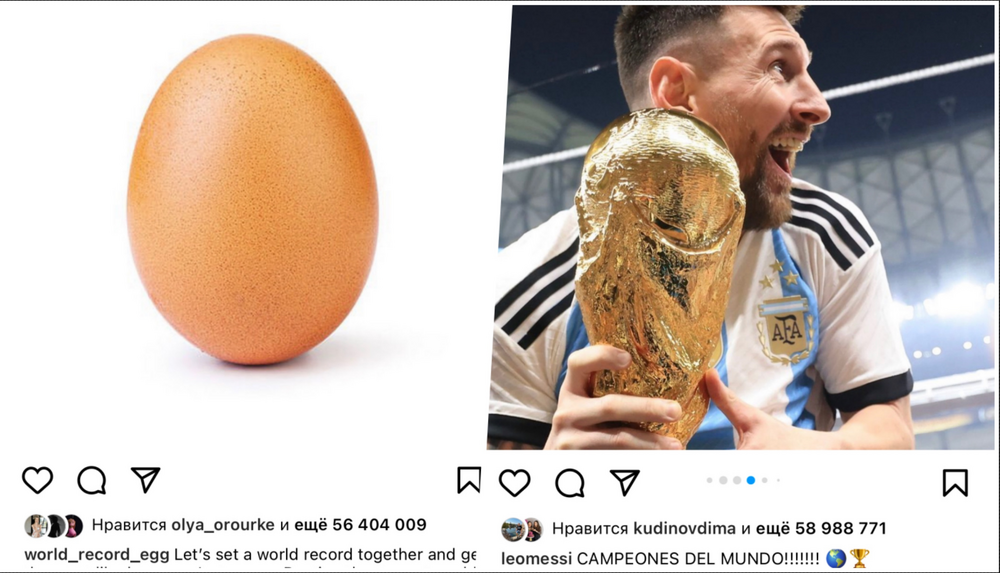
Task: Open the Messi World Cup trophy photo
Action: 743,227
